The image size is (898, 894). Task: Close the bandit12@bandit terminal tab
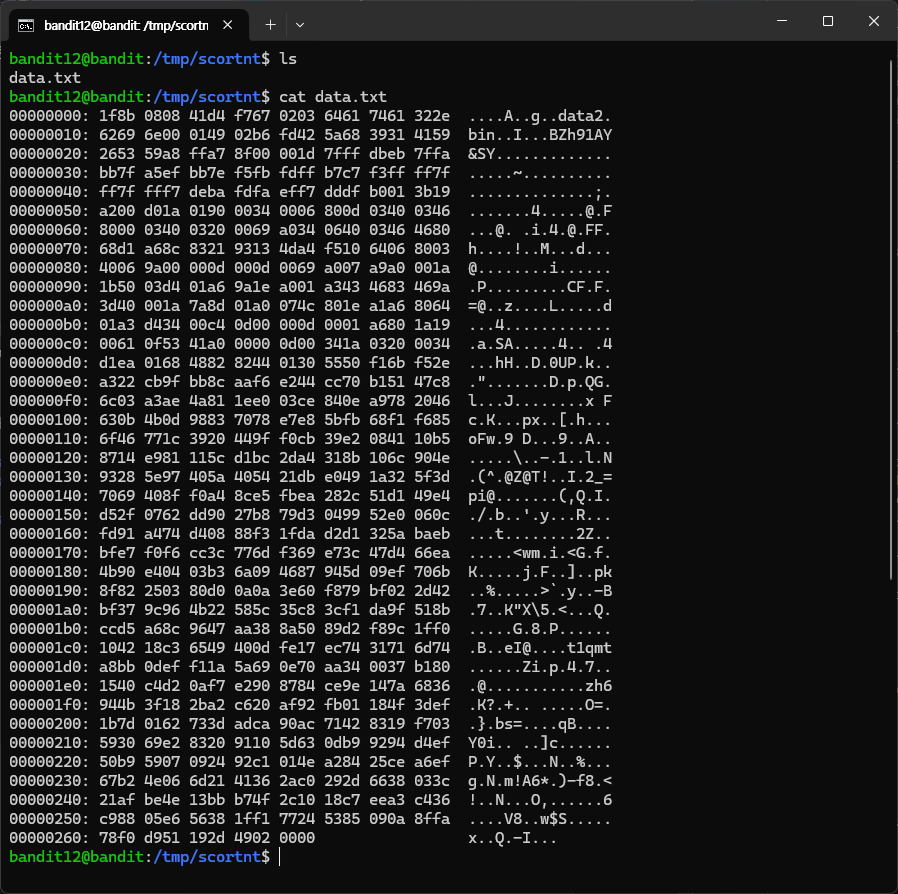[x=227, y=25]
